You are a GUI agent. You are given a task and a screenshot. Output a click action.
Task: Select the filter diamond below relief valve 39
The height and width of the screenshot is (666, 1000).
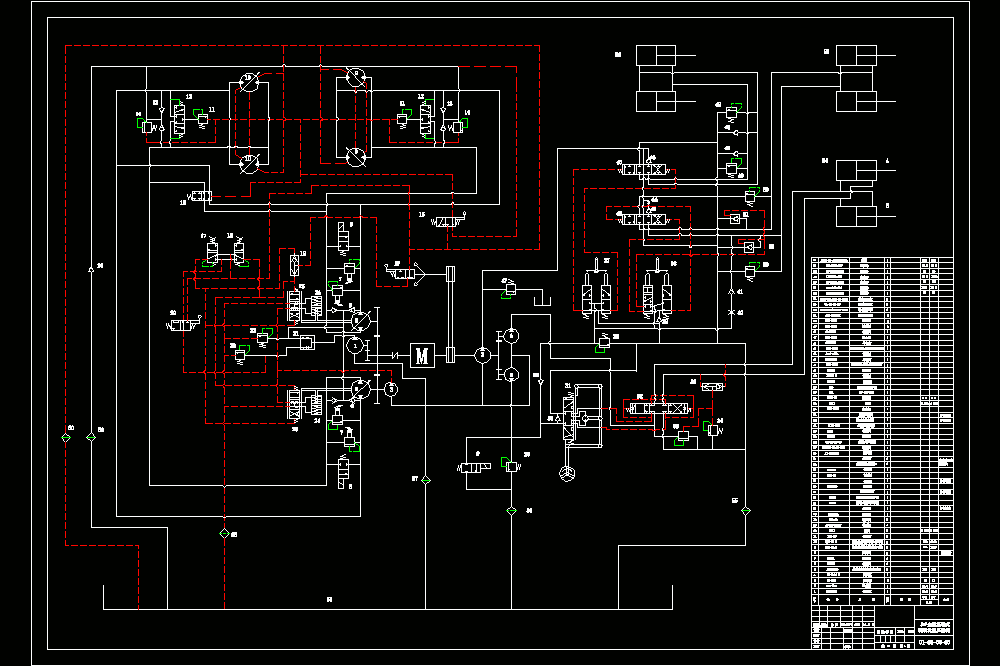pyautogui.click(x=511, y=511)
